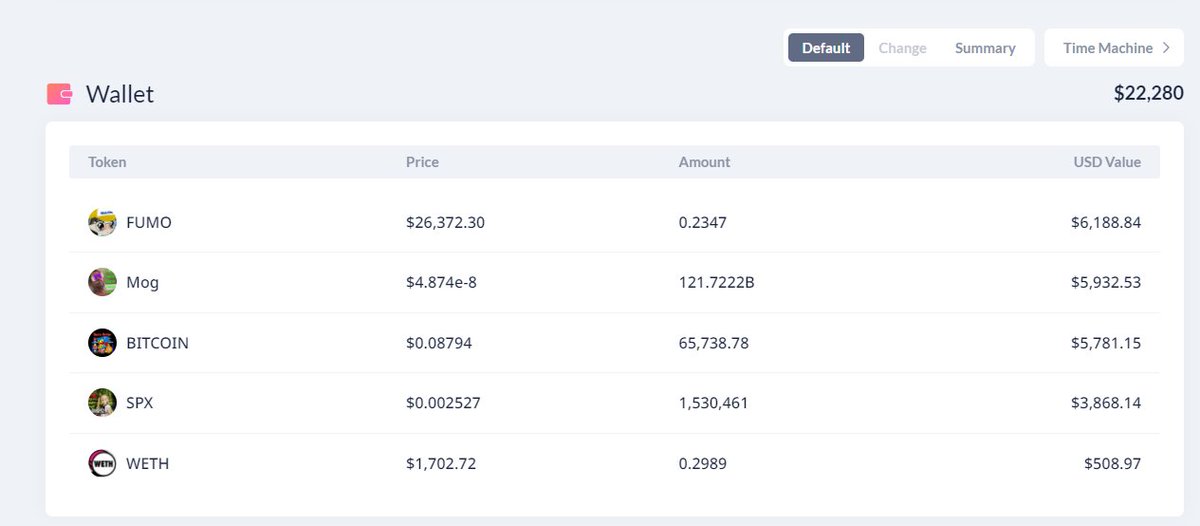Click the SPX token name

139,403
